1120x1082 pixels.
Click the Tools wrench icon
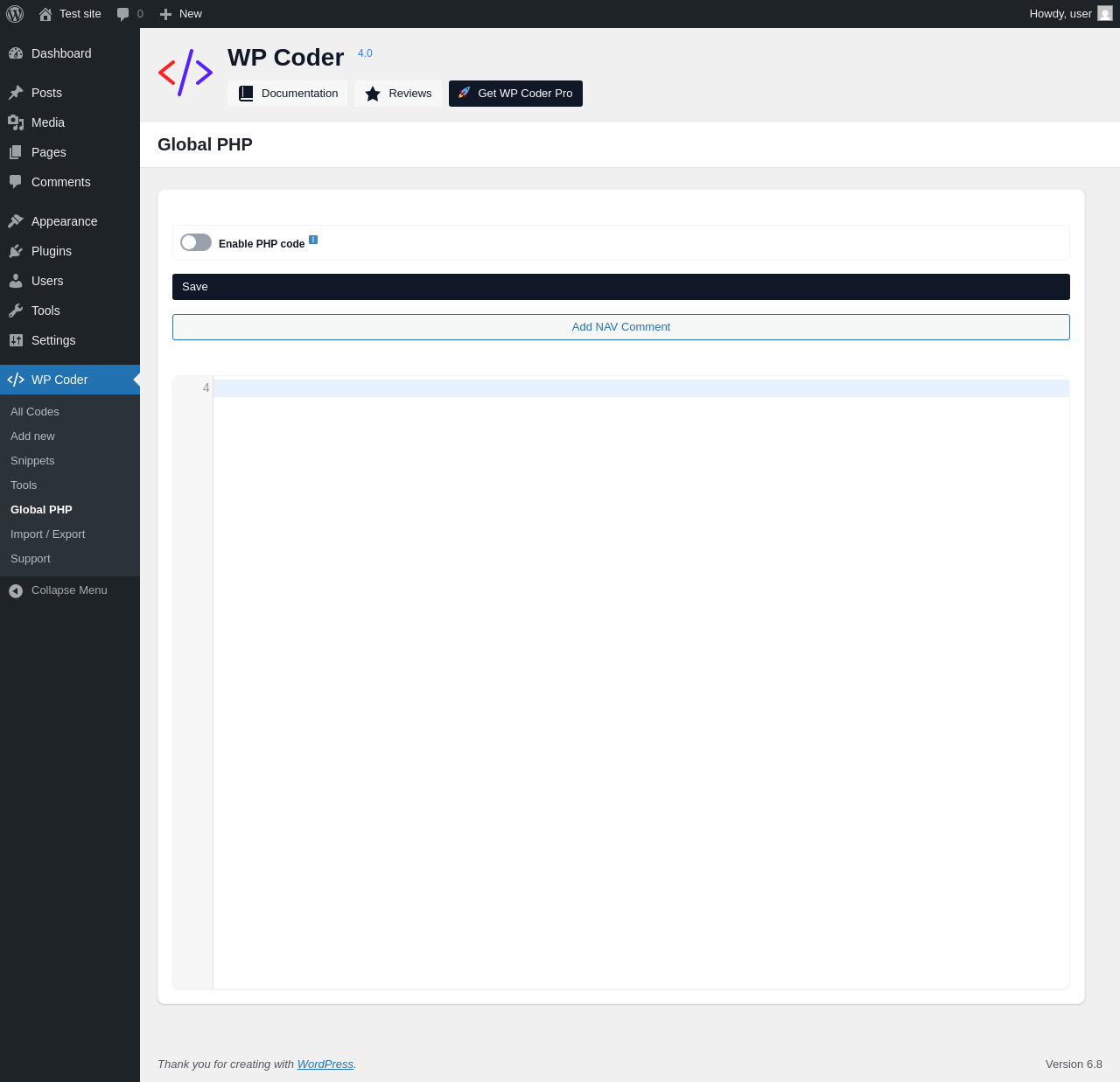16,311
